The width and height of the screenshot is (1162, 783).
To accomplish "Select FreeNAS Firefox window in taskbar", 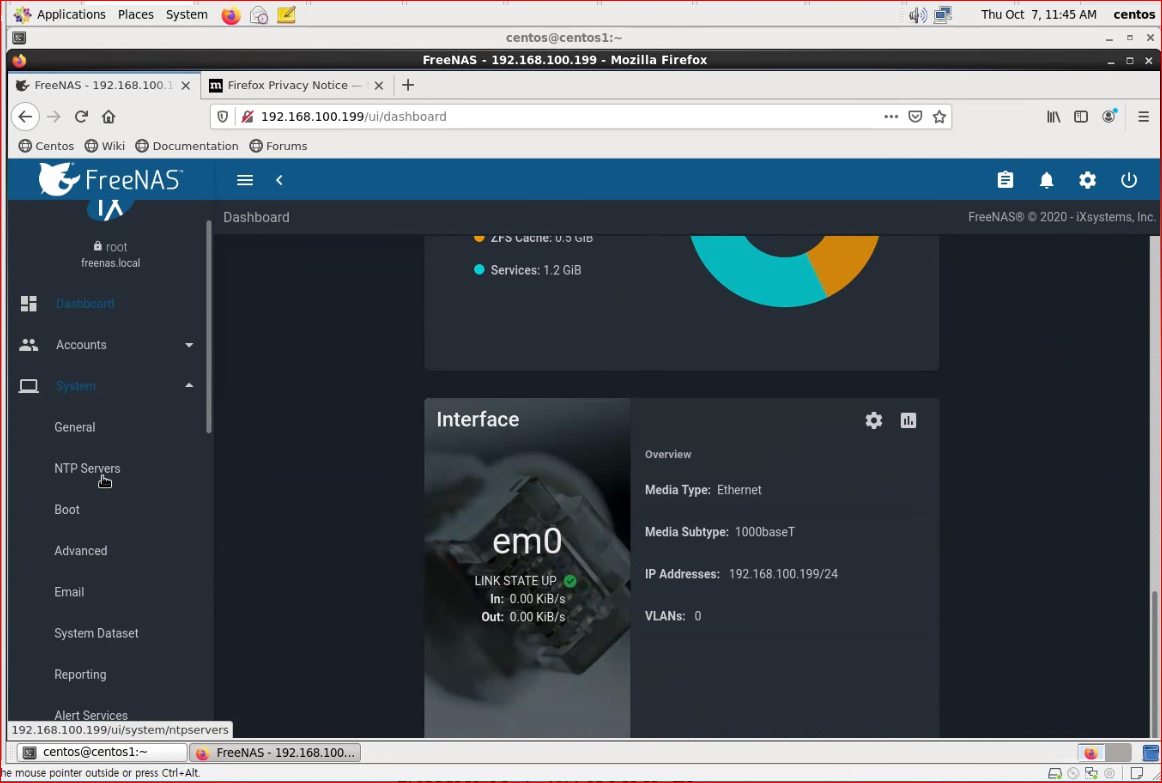I will click(276, 753).
